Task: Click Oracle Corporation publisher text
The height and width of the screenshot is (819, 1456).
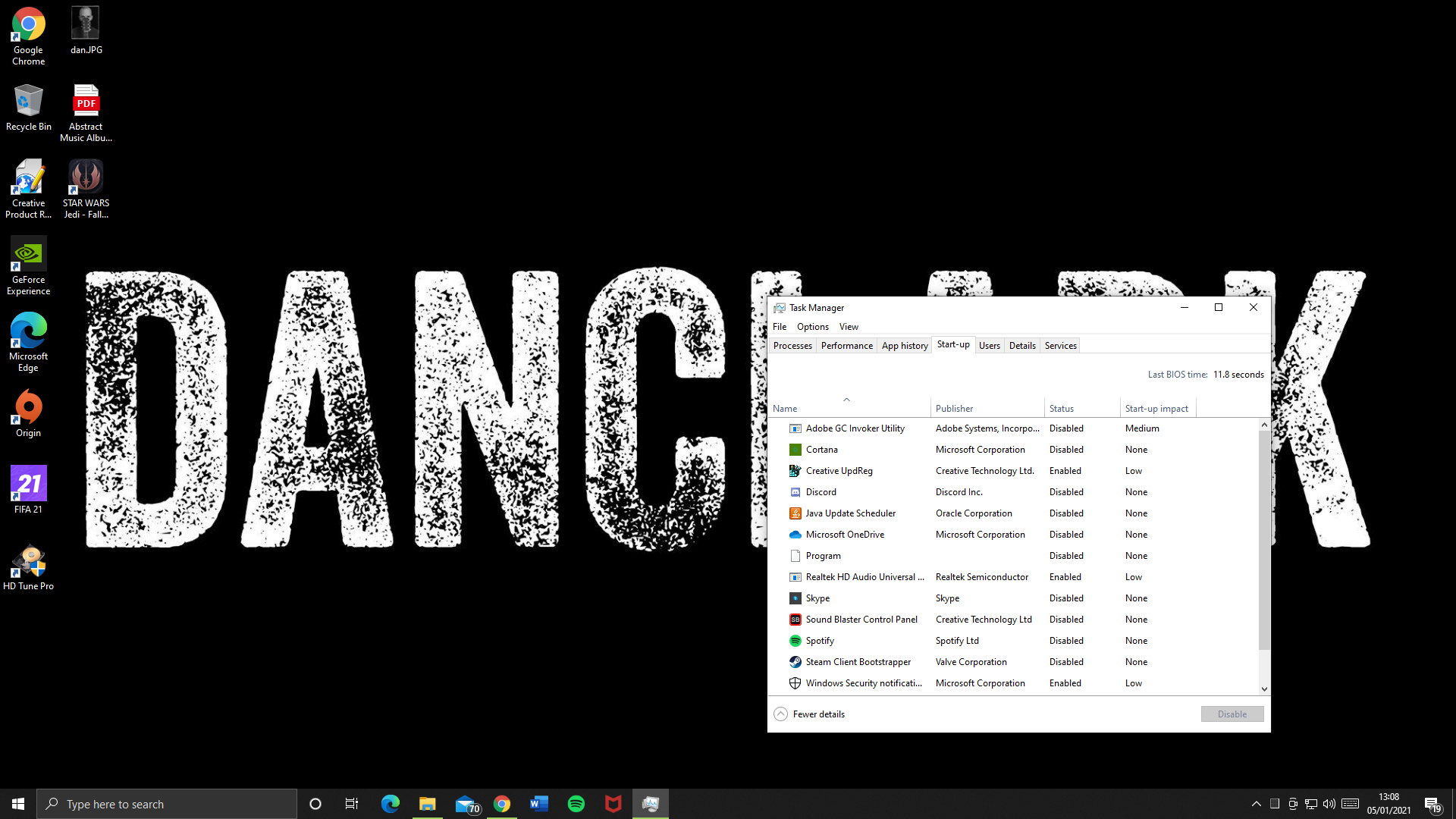Action: 974,513
